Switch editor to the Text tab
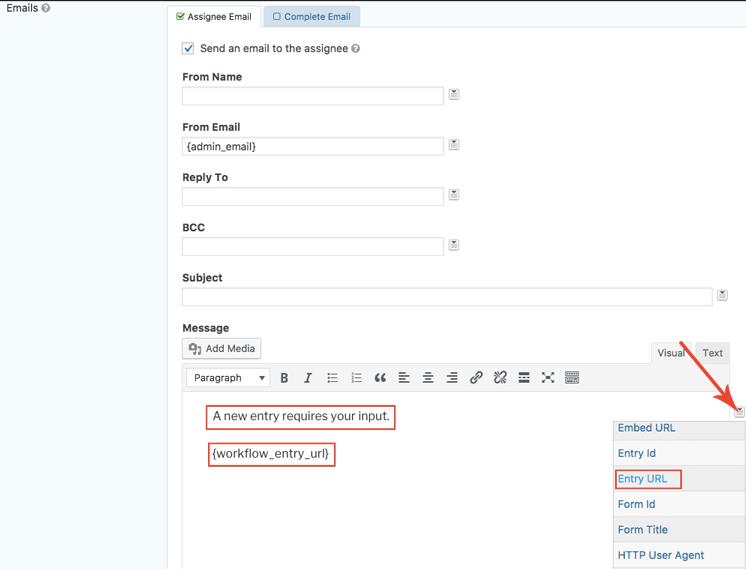Image resolution: width=746 pixels, height=569 pixels. click(x=712, y=353)
